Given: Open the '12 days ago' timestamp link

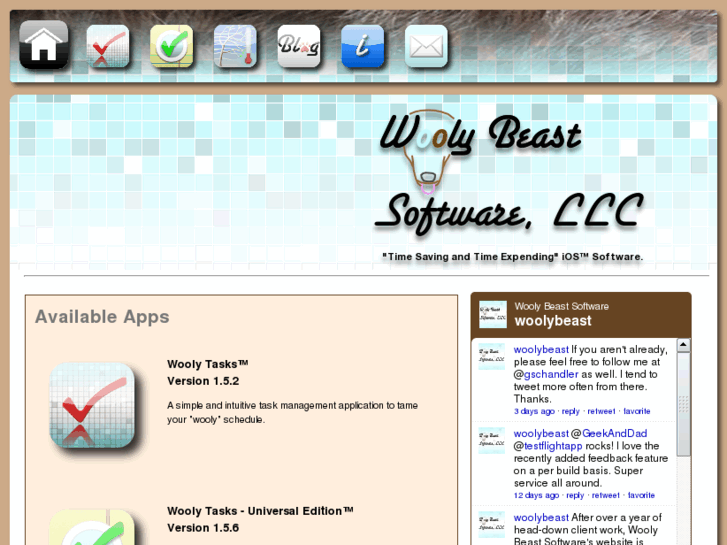Looking at the screenshot, I should pos(536,495).
